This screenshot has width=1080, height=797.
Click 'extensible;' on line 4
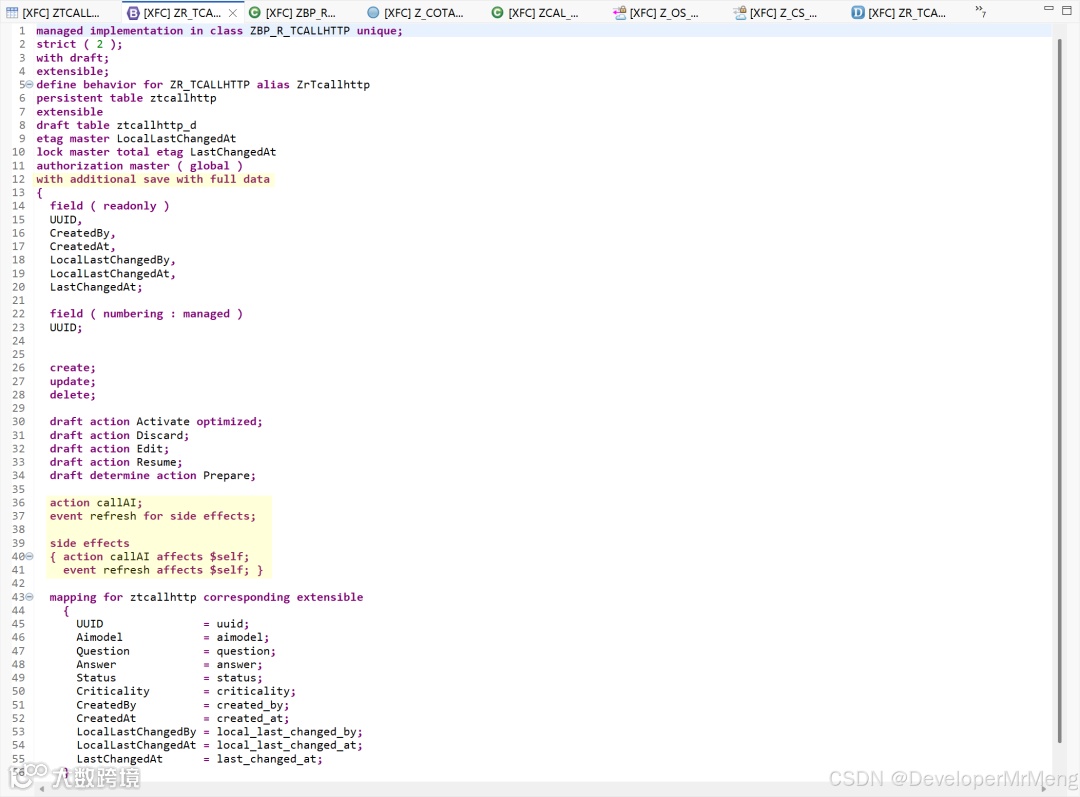click(72, 72)
